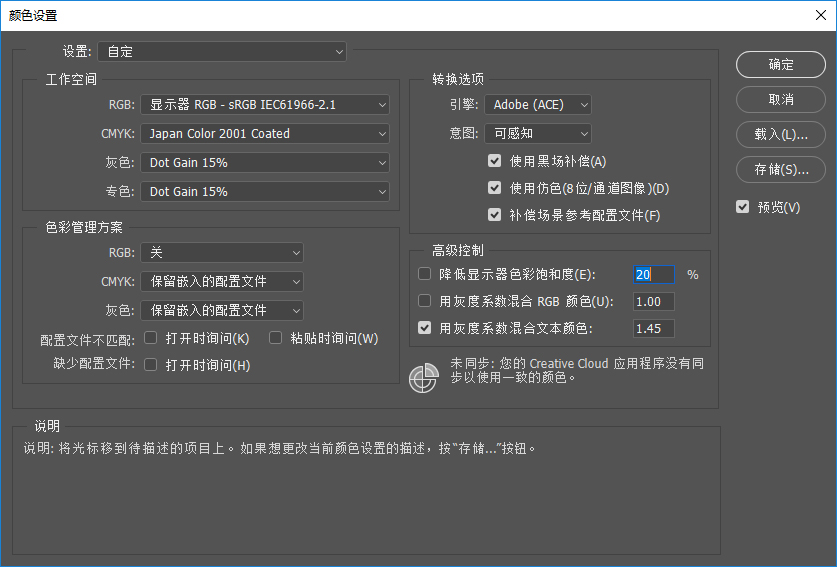Image resolution: width=837 pixels, height=567 pixels.
Task: Open the 灰色 color management policy dropdown
Action: [x=222, y=310]
